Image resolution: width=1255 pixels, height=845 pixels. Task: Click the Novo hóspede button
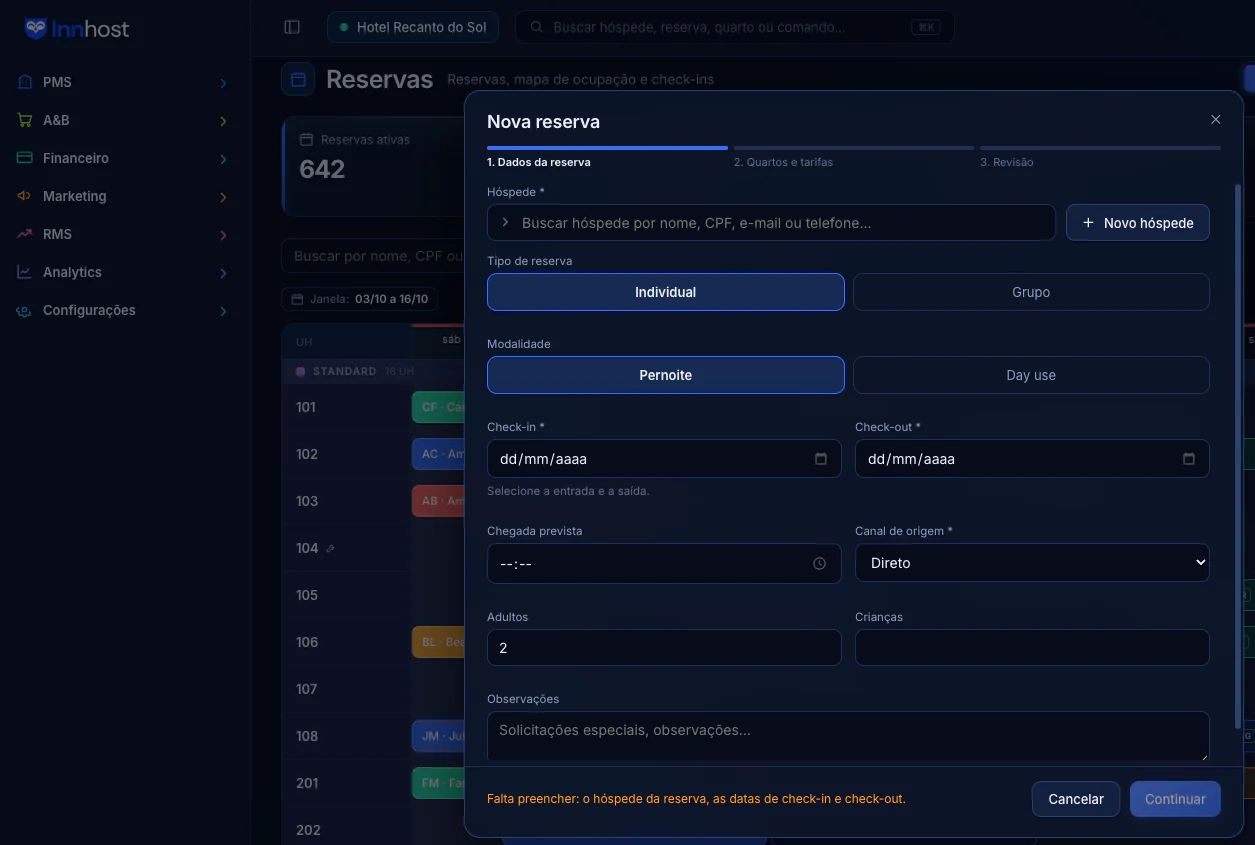1138,222
